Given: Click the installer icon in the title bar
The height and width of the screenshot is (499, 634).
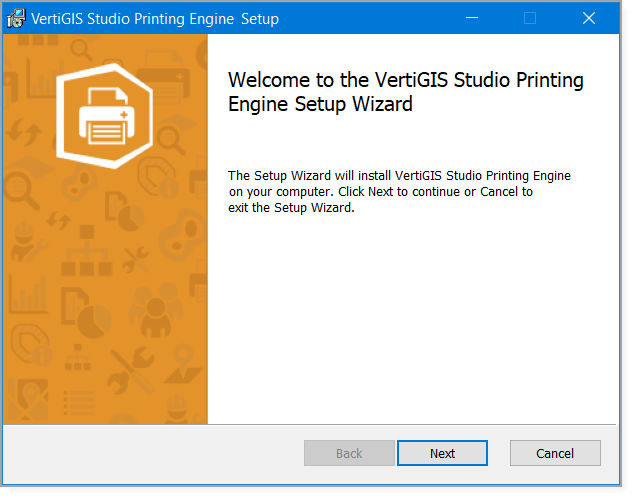Looking at the screenshot, I should (16, 19).
